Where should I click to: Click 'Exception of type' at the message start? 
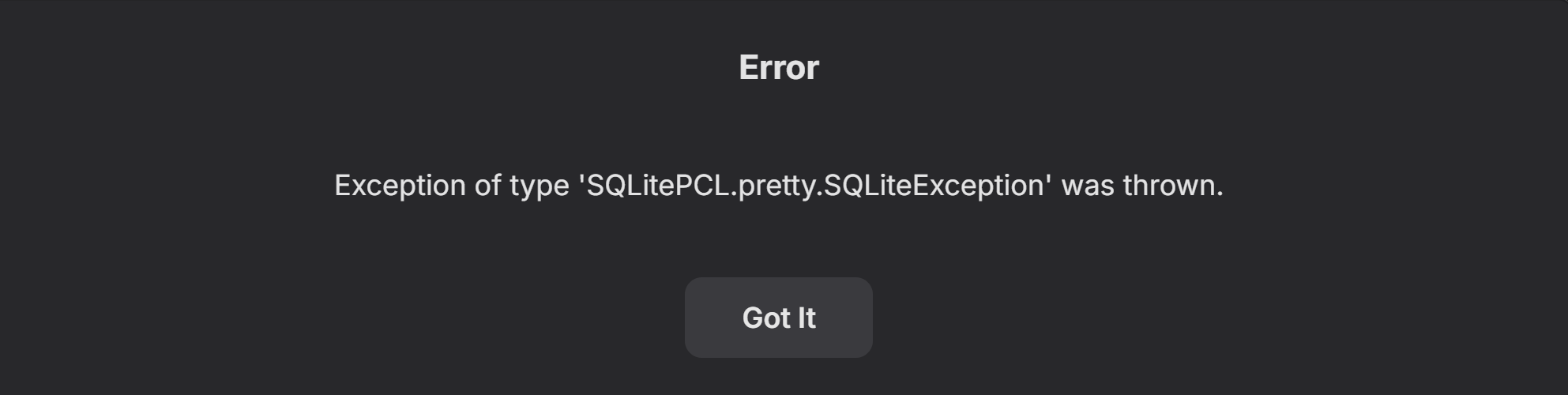(x=452, y=186)
